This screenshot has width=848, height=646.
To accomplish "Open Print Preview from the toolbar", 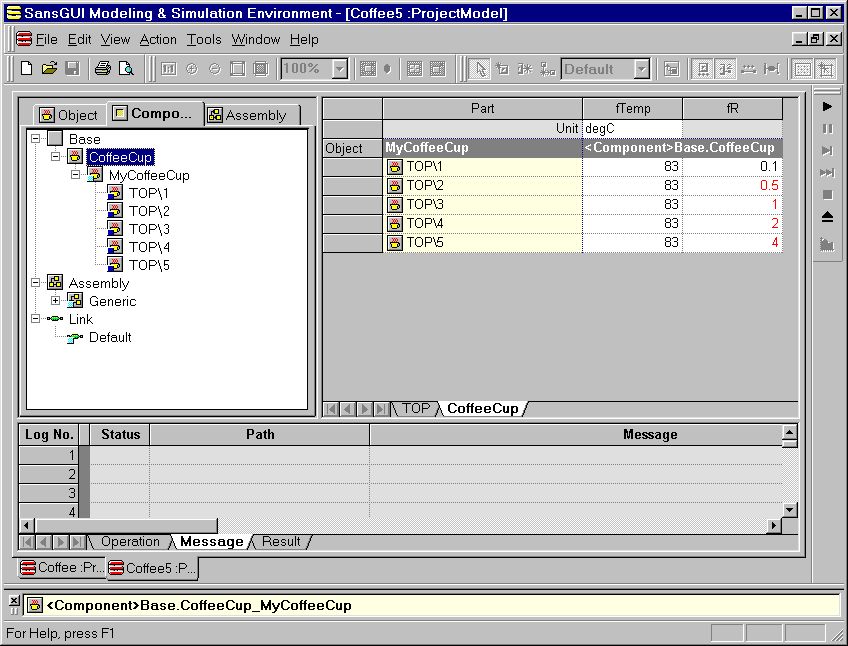I will [x=126, y=69].
